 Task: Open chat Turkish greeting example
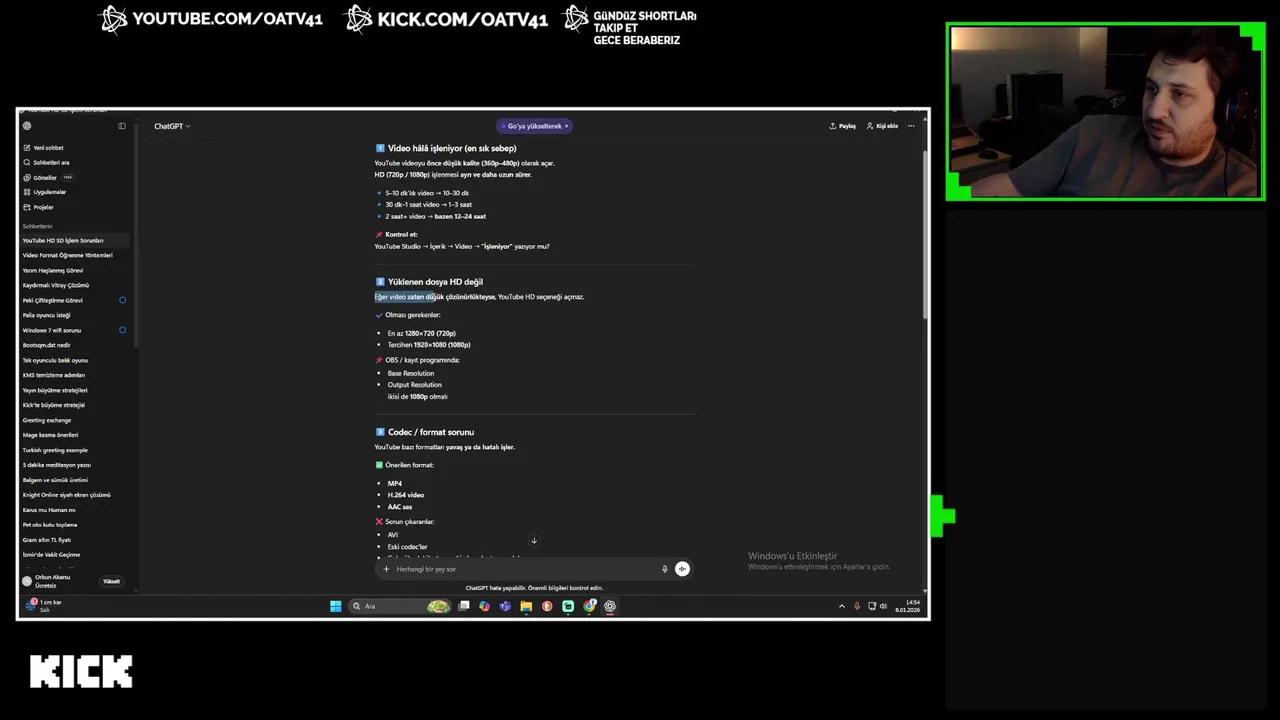coord(55,450)
